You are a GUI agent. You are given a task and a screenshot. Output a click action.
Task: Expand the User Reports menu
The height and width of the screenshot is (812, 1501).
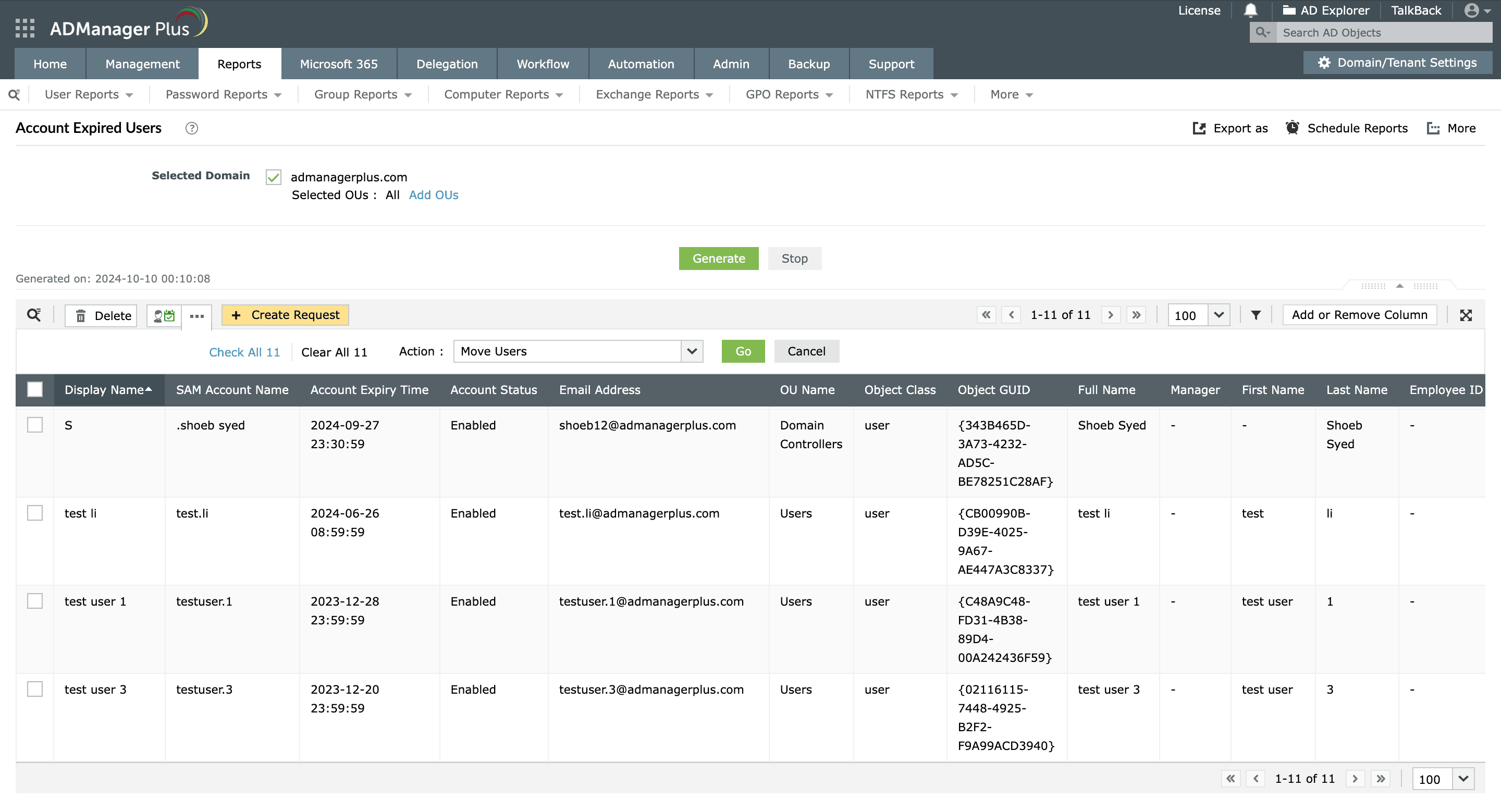[89, 94]
